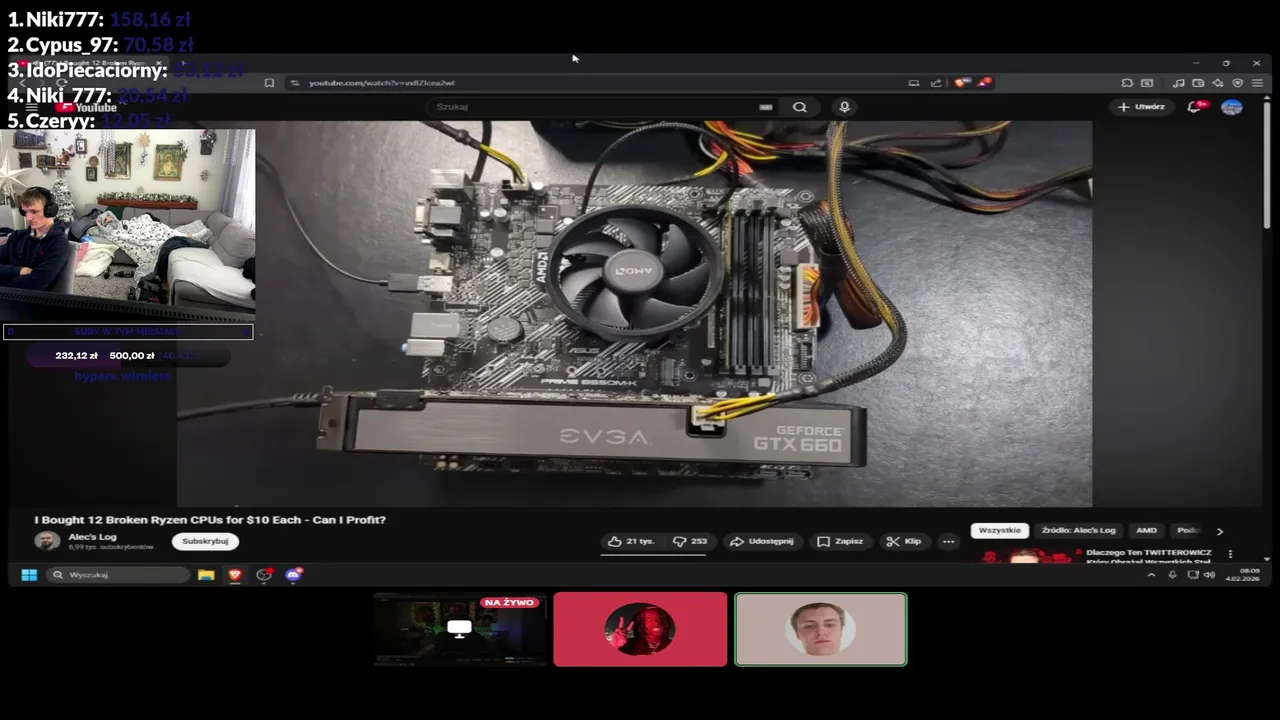Click the Windows taskbar Wyszukaj search box
This screenshot has width=1280, height=720.
pyautogui.click(x=120, y=575)
